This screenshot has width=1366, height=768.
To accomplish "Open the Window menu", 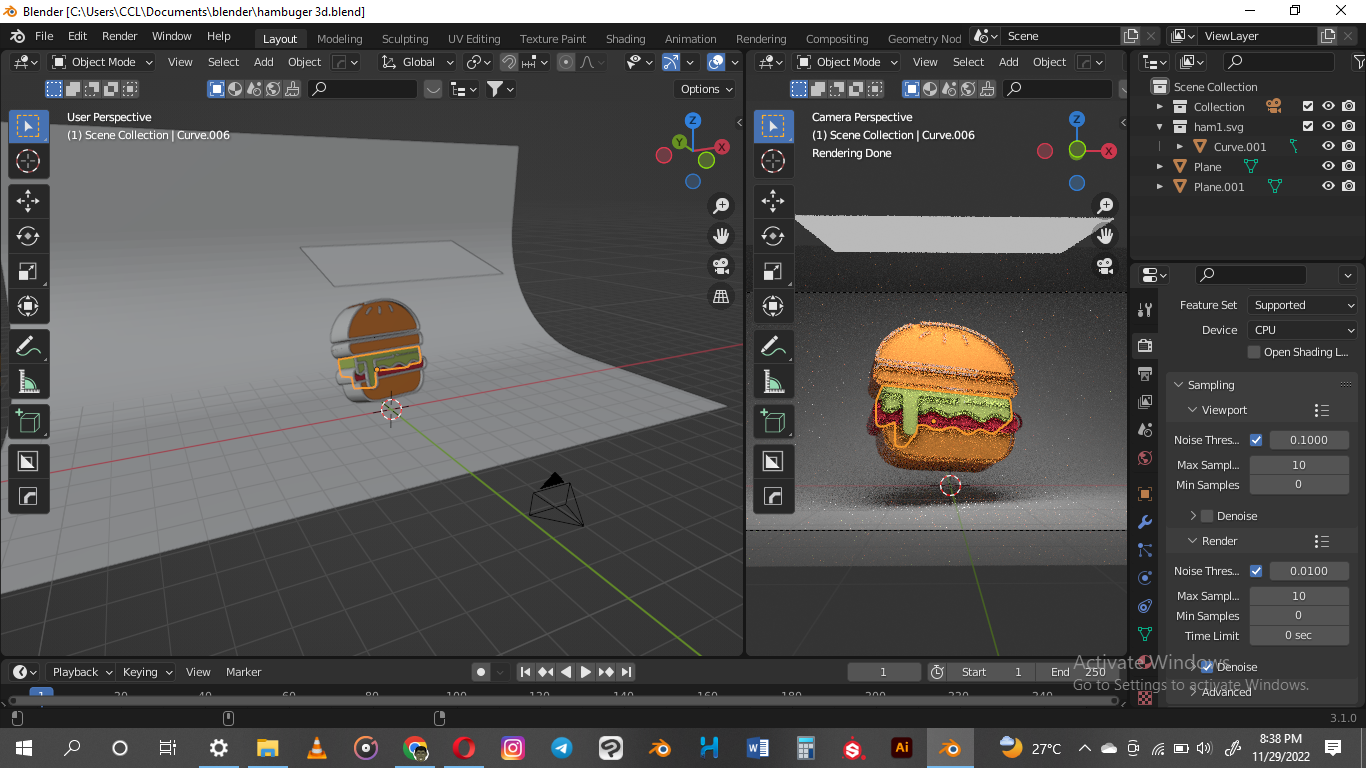I will pyautogui.click(x=171, y=36).
